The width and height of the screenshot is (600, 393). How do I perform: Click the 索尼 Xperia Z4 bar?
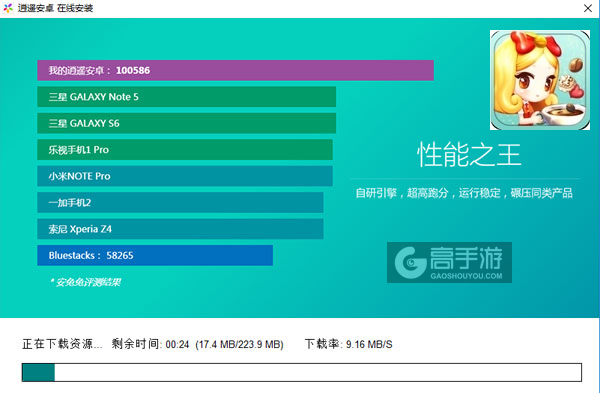pos(180,229)
